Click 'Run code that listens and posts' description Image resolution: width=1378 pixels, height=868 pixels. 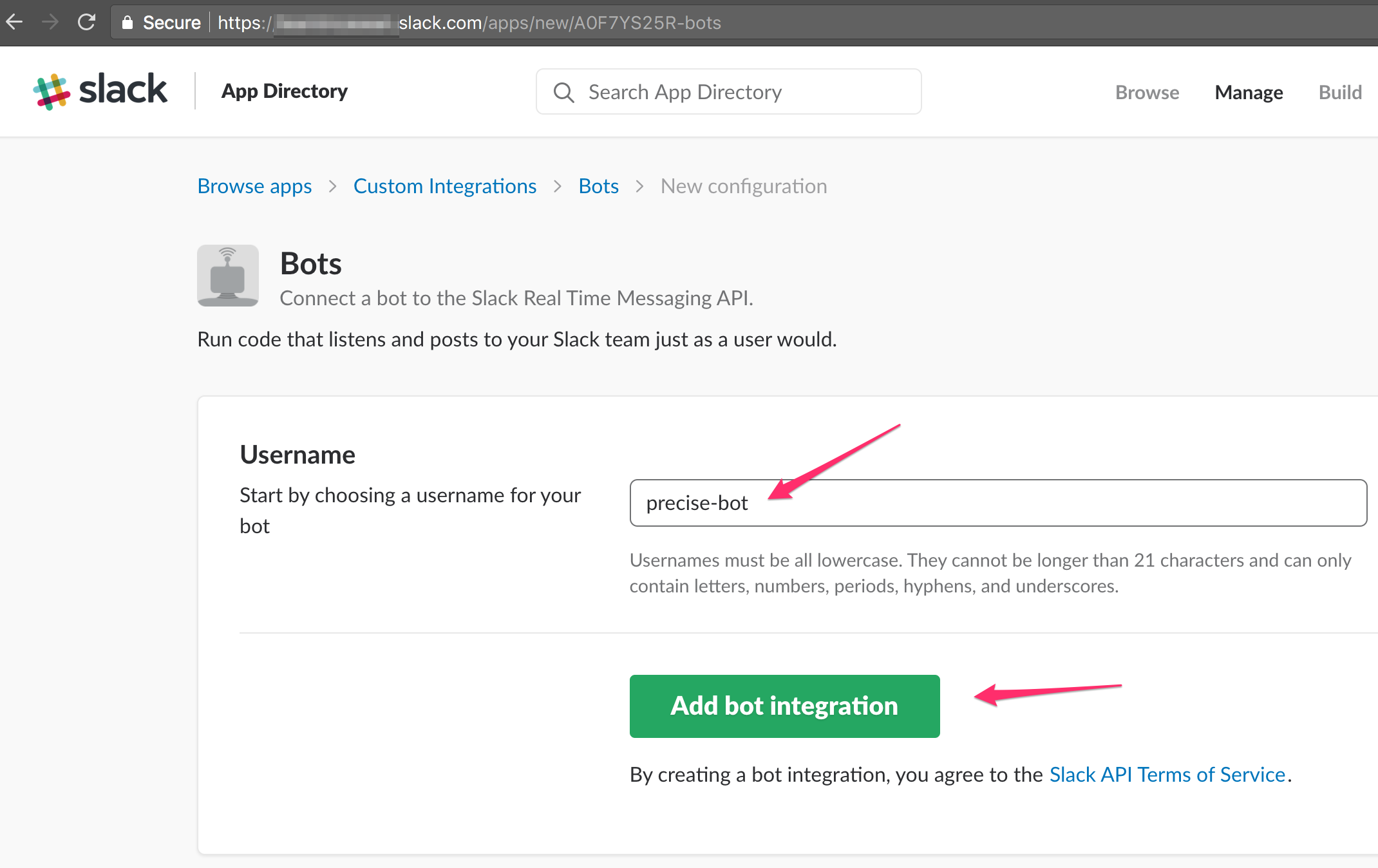[517, 339]
